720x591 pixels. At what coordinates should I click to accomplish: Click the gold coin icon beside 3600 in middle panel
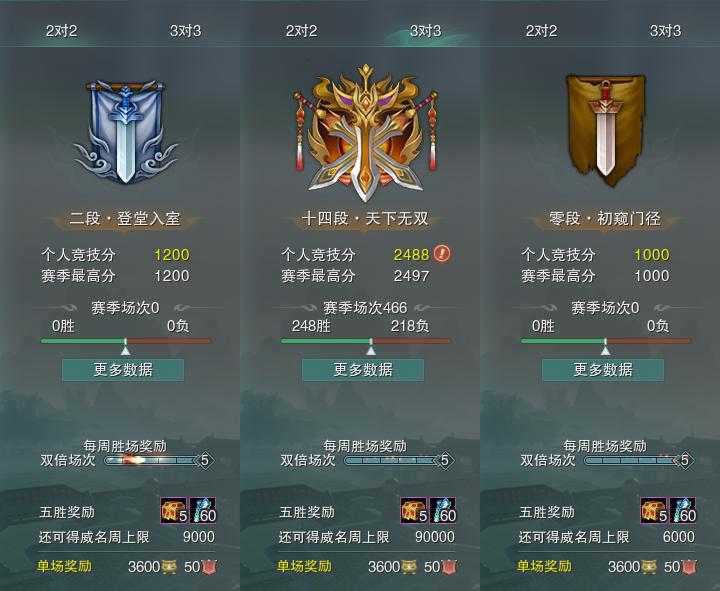click(x=409, y=567)
